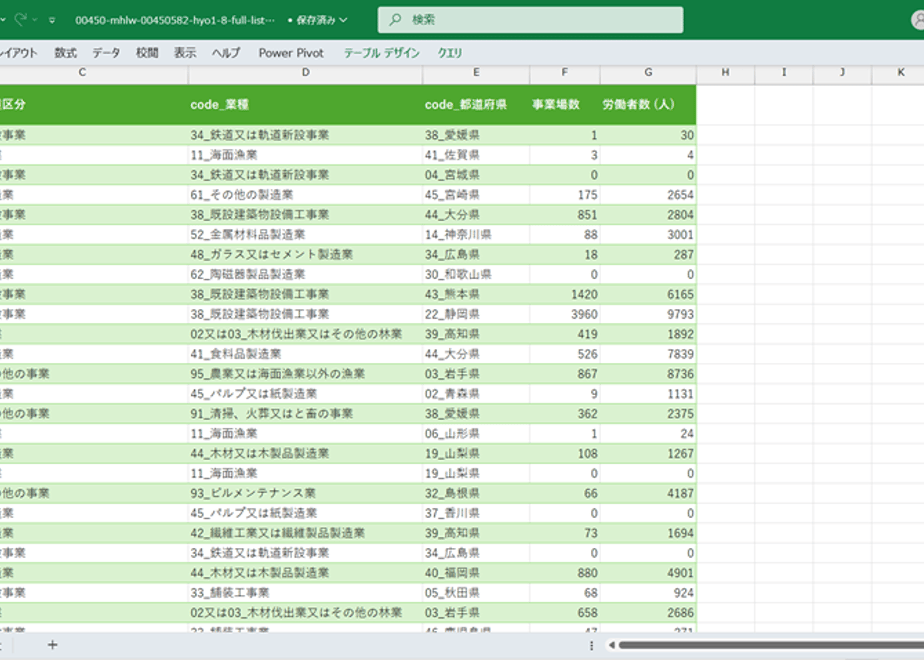Click the 労働者数 cell showing 8736
The width and height of the screenshot is (924, 660).
coord(648,374)
